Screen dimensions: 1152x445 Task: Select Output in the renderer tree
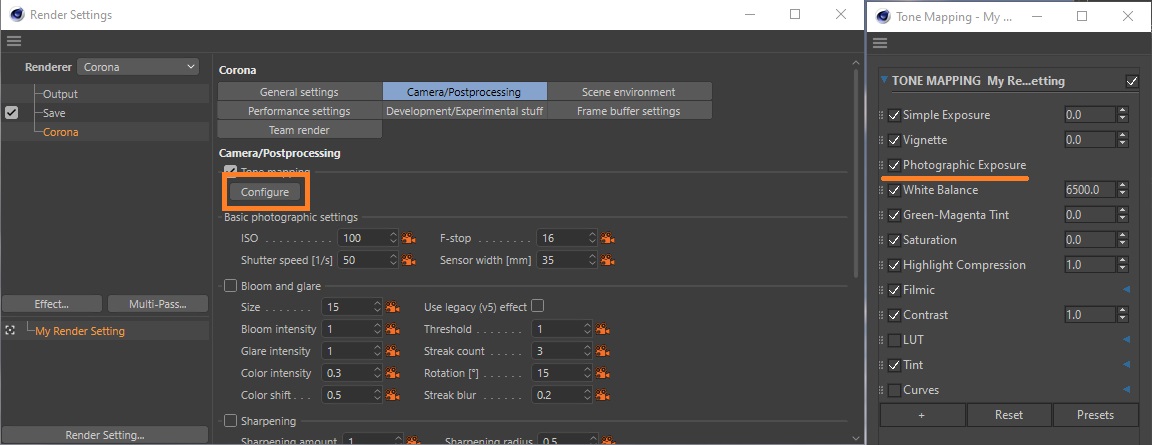[x=60, y=94]
